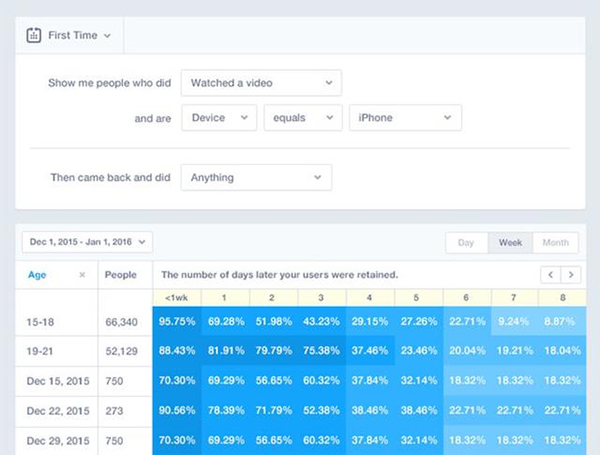
Task: Switch view to Day
Action: pos(466,242)
